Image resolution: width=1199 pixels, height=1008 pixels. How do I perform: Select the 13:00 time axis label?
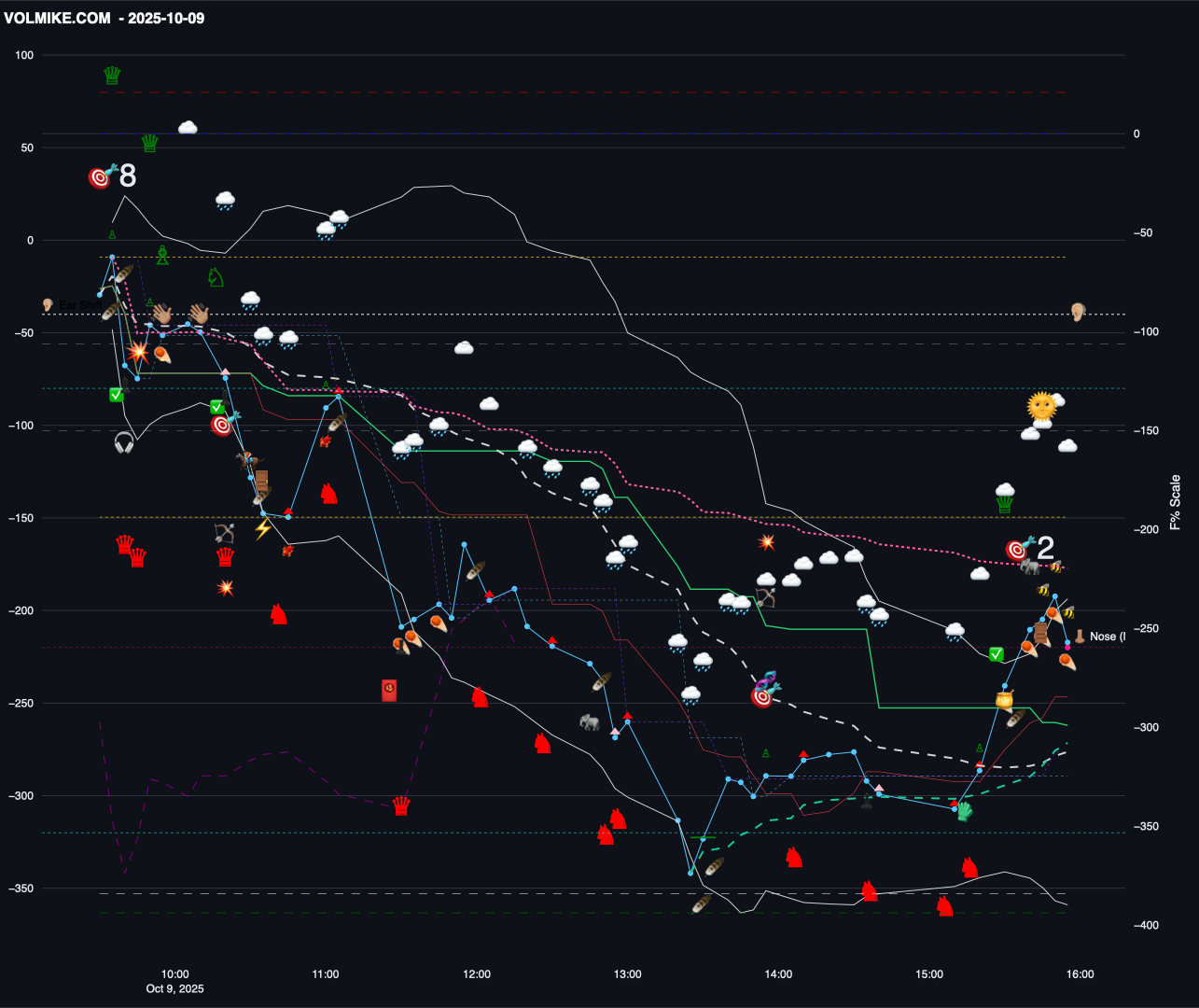[x=628, y=974]
